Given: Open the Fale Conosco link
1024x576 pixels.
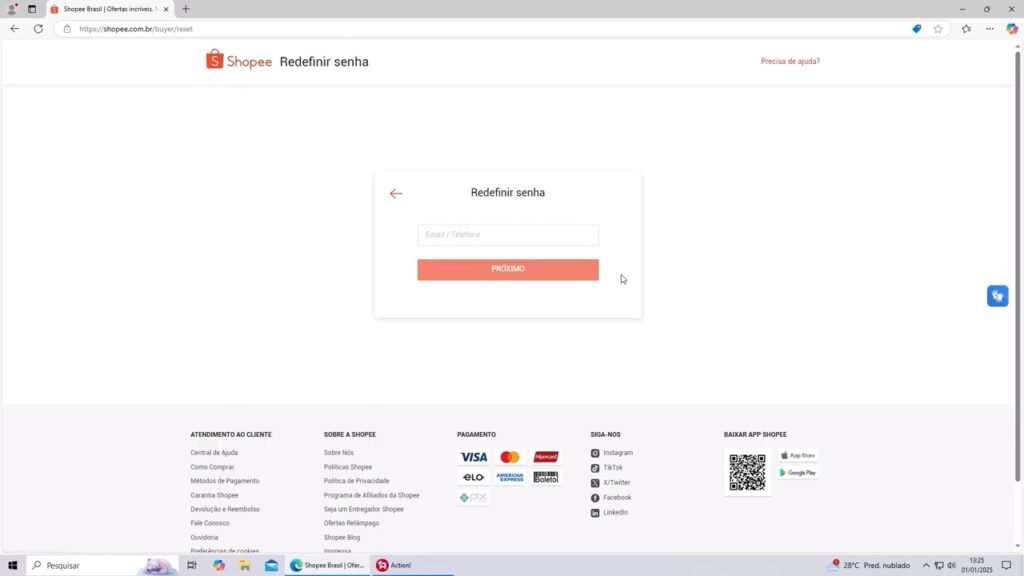Looking at the screenshot, I should (x=210, y=523).
